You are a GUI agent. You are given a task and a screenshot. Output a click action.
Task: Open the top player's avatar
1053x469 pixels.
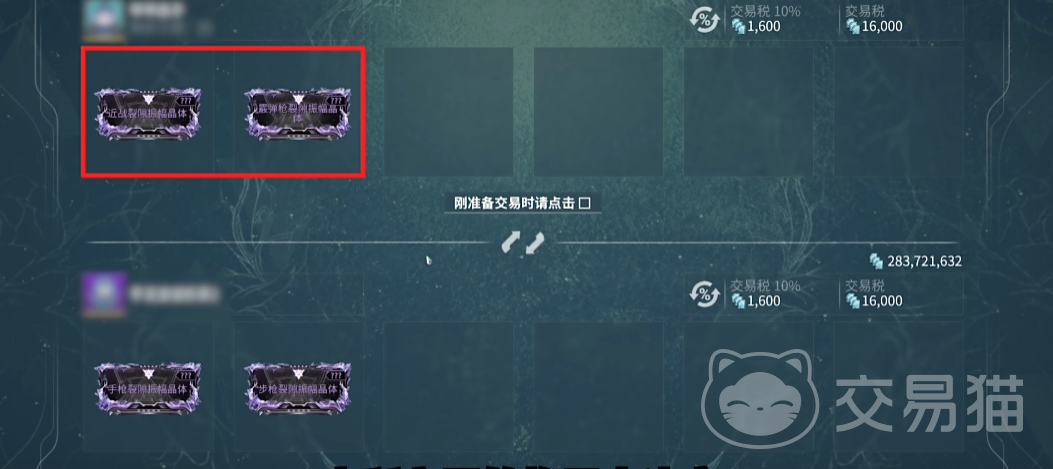103,15
